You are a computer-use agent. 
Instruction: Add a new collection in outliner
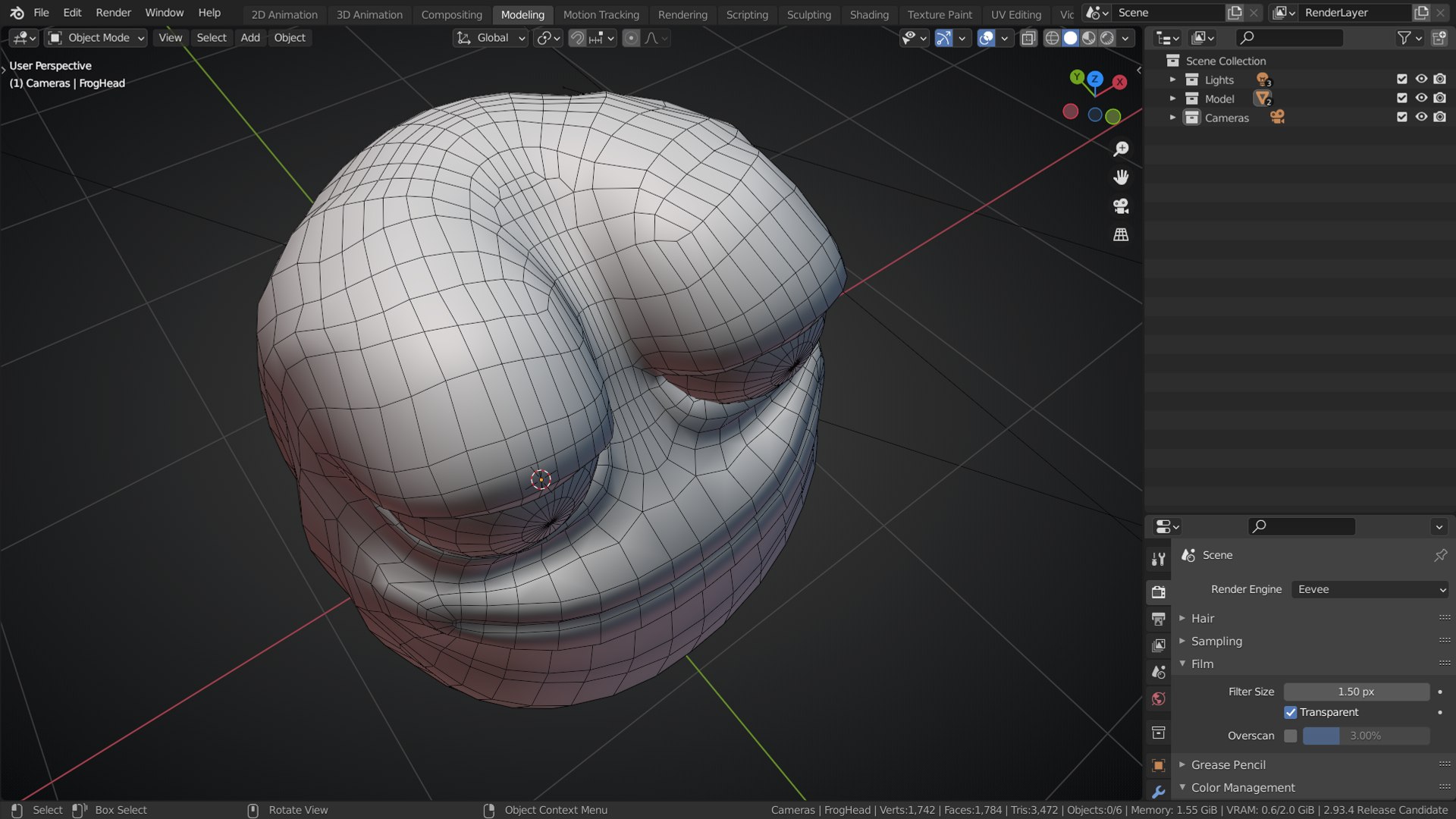[x=1439, y=38]
